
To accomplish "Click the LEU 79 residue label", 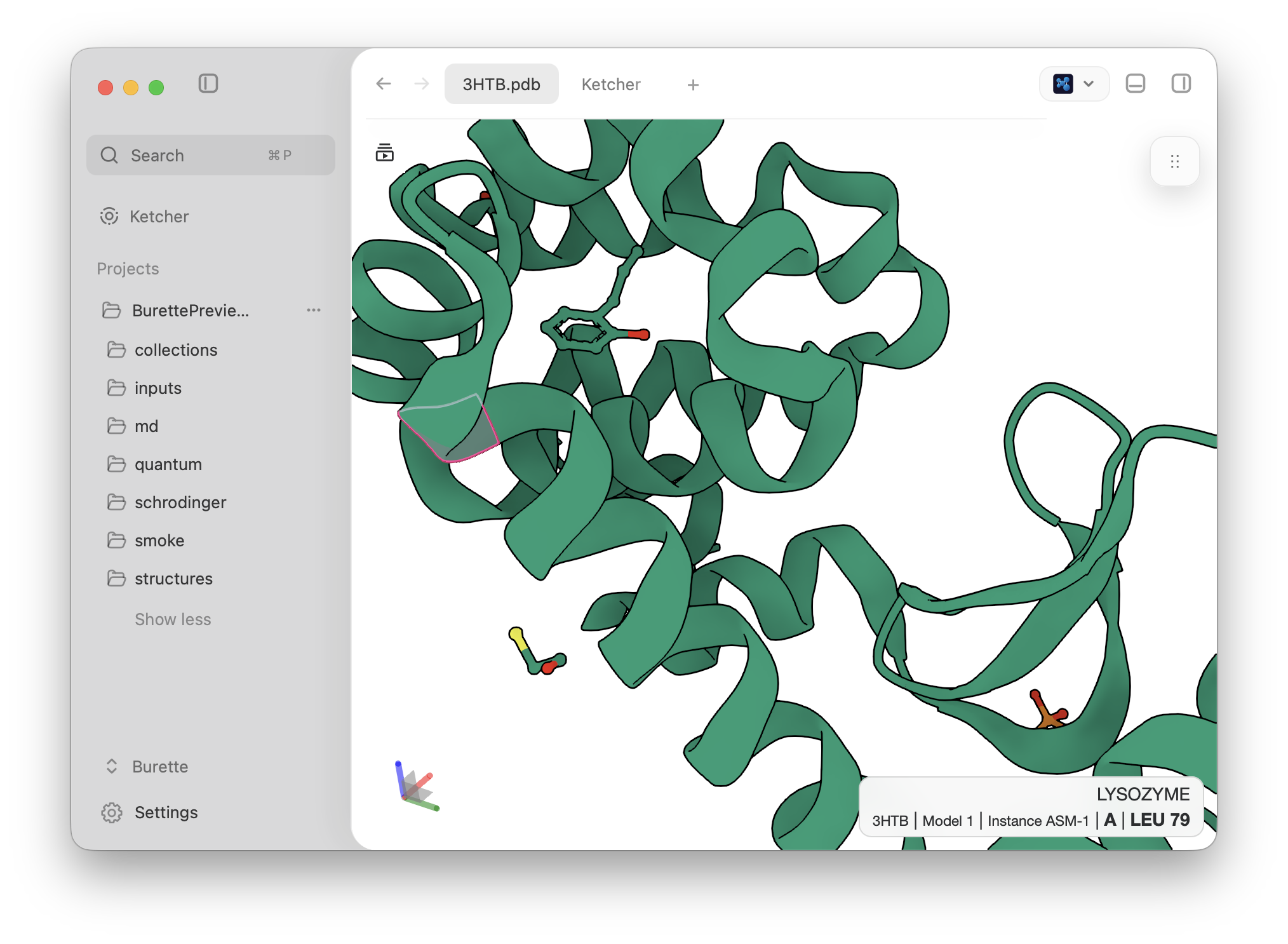I will 1160,819.
